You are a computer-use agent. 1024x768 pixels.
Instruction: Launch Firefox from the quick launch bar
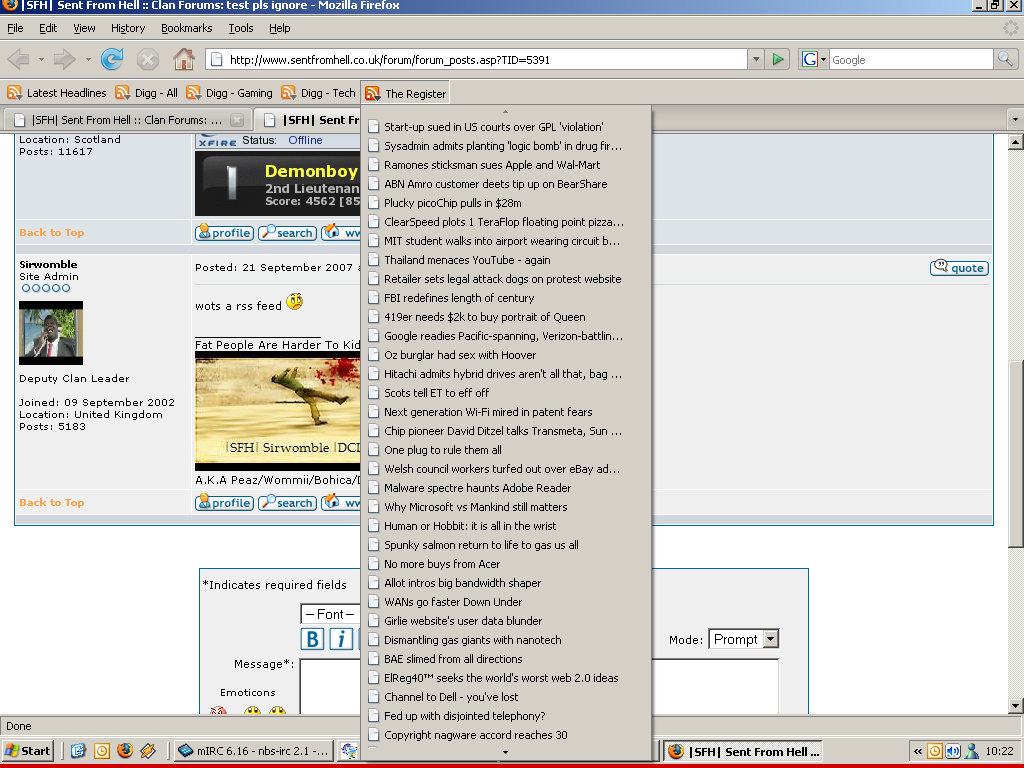click(x=124, y=751)
